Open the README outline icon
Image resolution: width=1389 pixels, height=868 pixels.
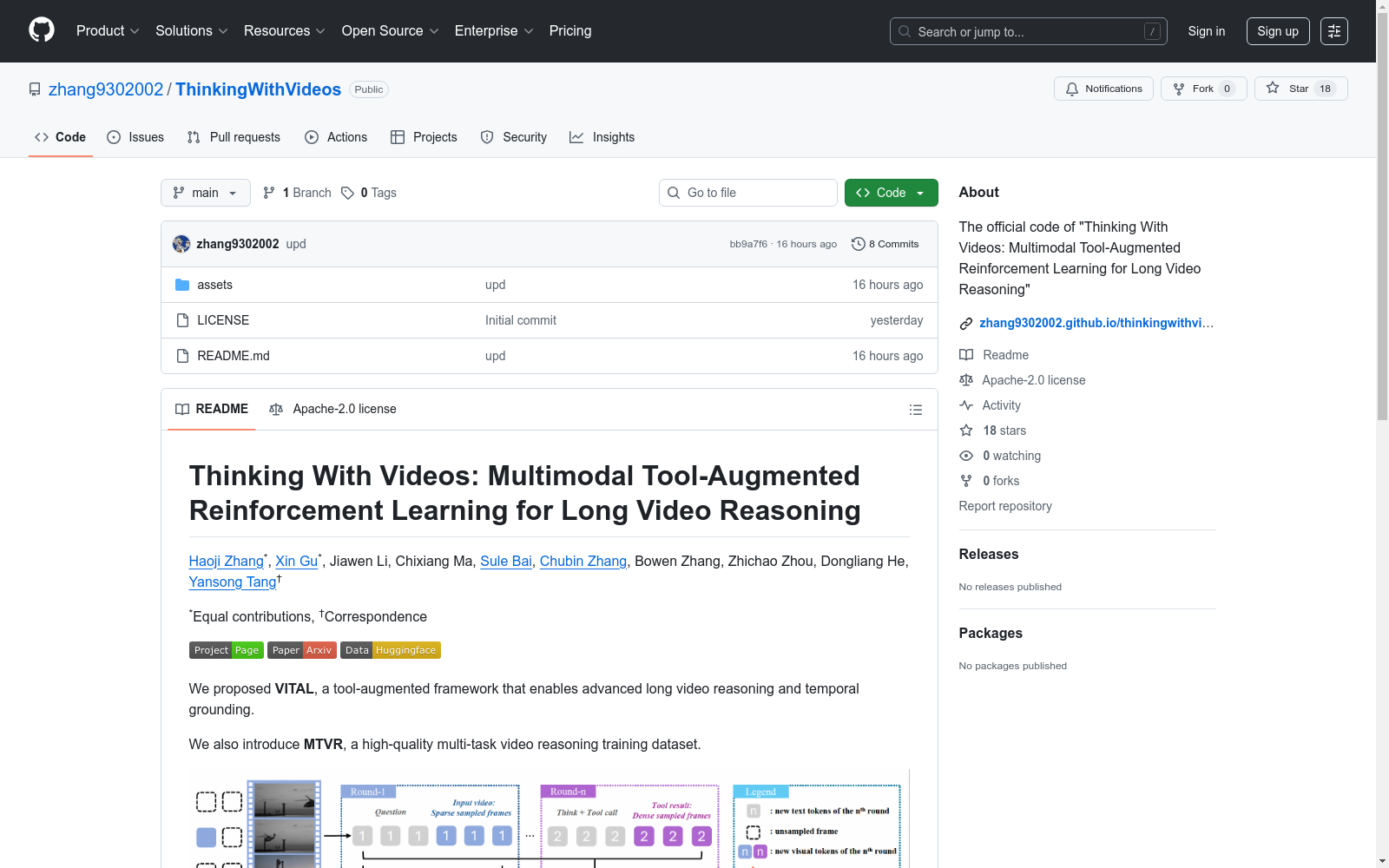pyautogui.click(x=916, y=410)
